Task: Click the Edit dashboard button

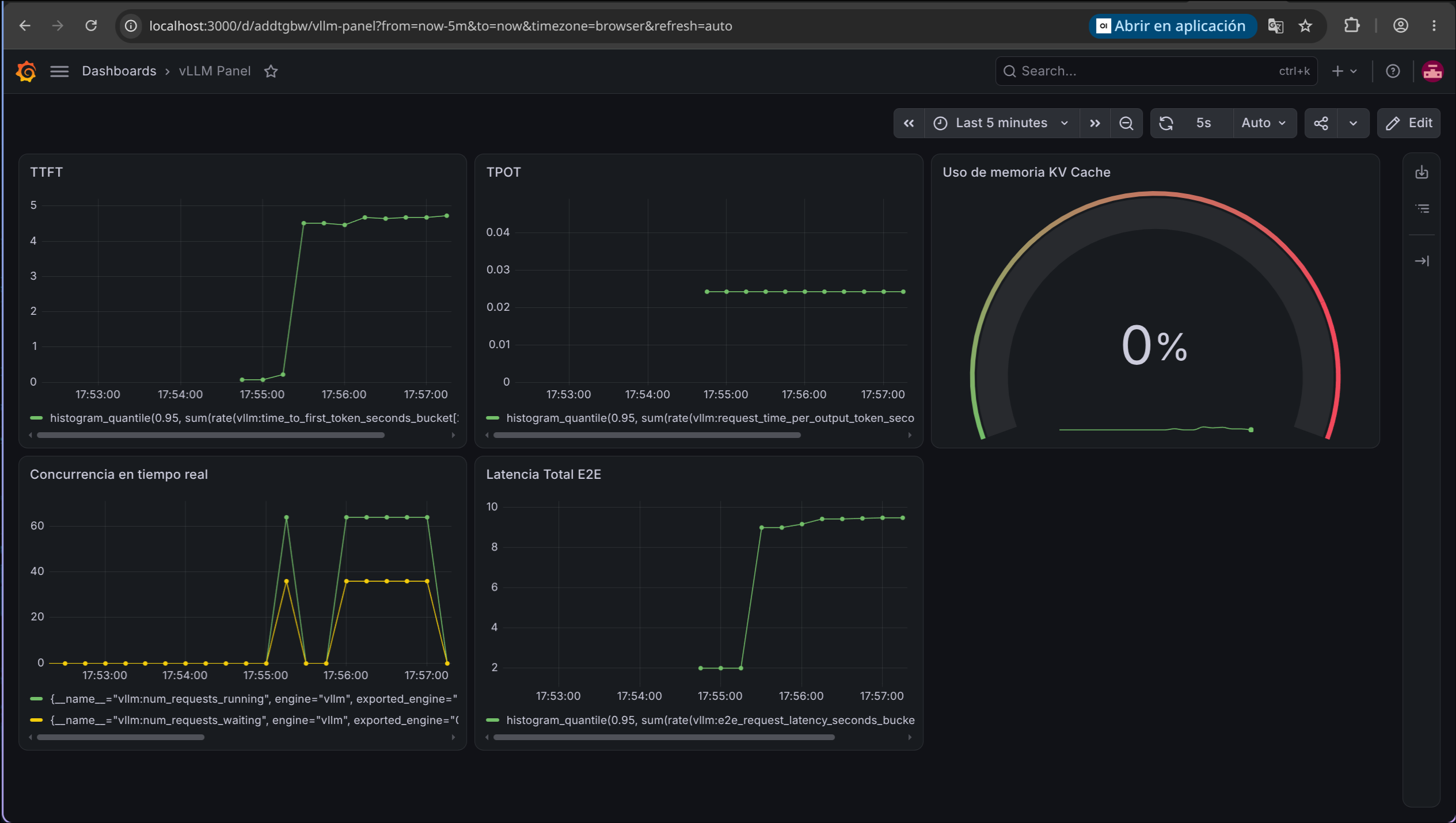Action: point(1408,123)
